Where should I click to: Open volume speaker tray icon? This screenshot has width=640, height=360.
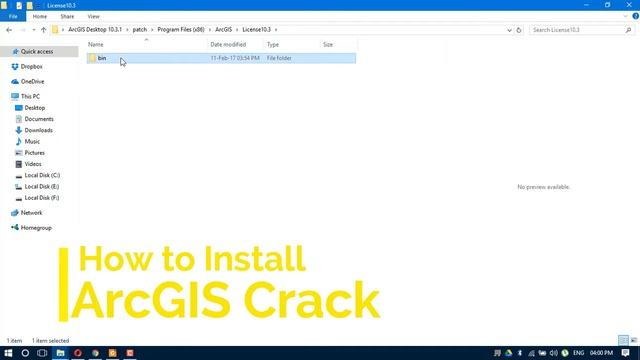553,353
